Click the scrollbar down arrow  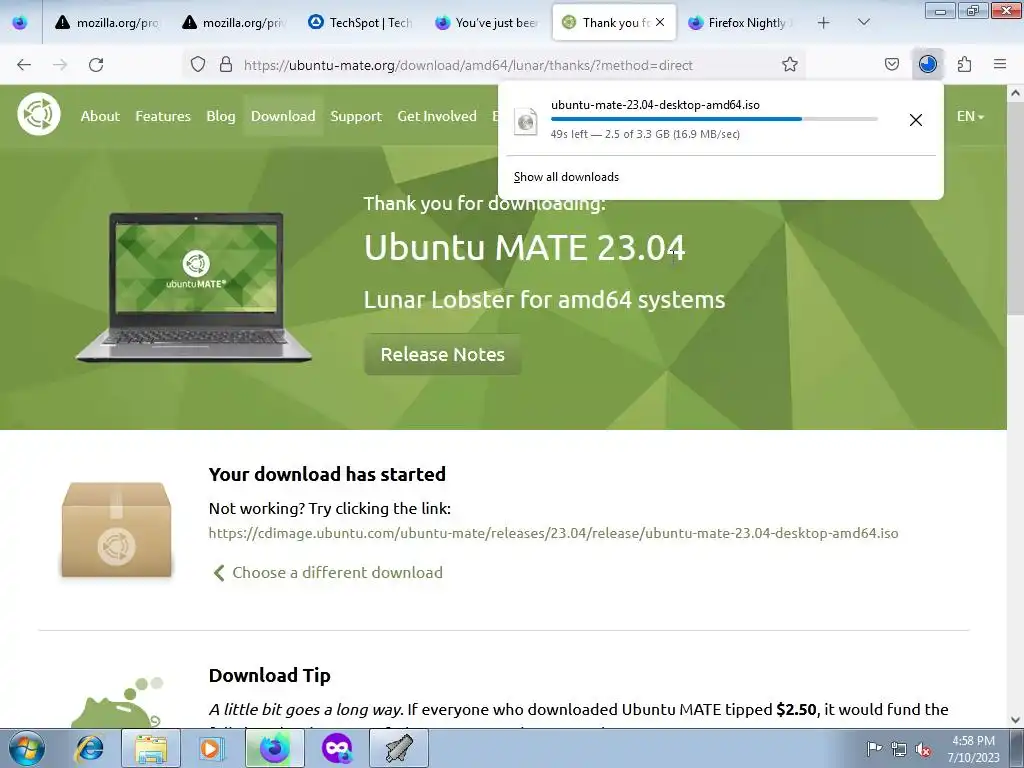(x=1015, y=720)
